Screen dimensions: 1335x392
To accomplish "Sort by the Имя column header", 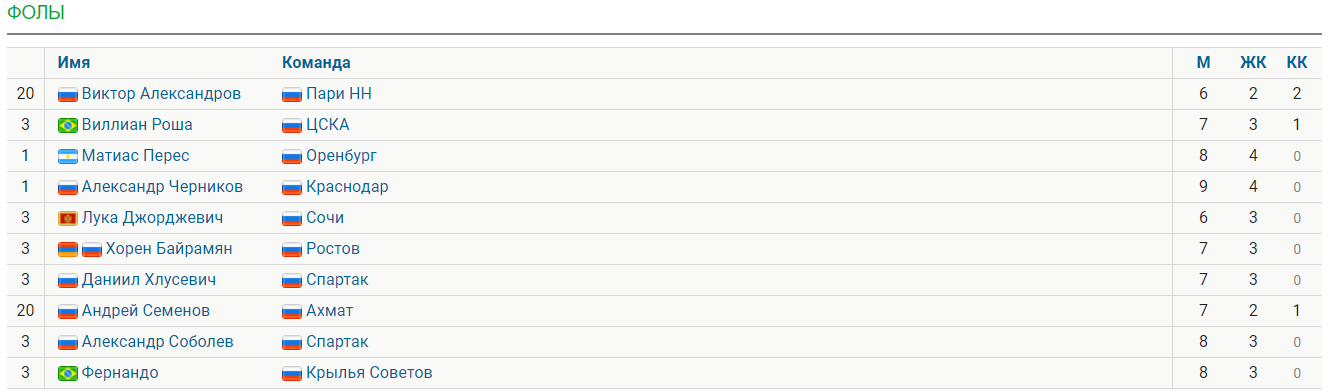I will (74, 63).
